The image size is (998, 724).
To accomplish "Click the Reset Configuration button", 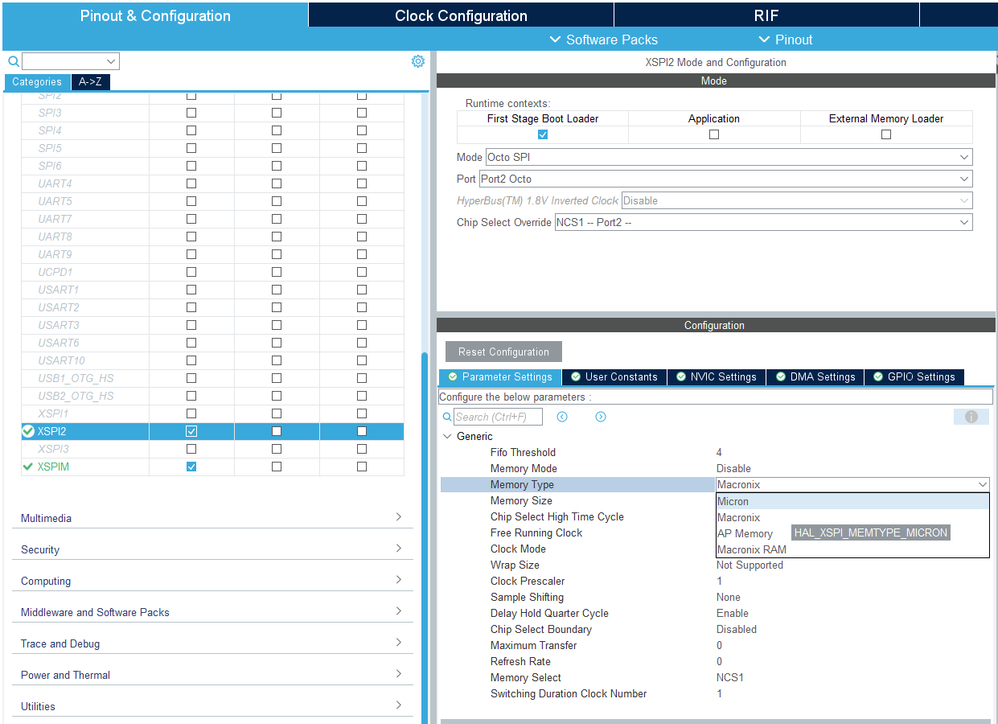I will (x=503, y=352).
